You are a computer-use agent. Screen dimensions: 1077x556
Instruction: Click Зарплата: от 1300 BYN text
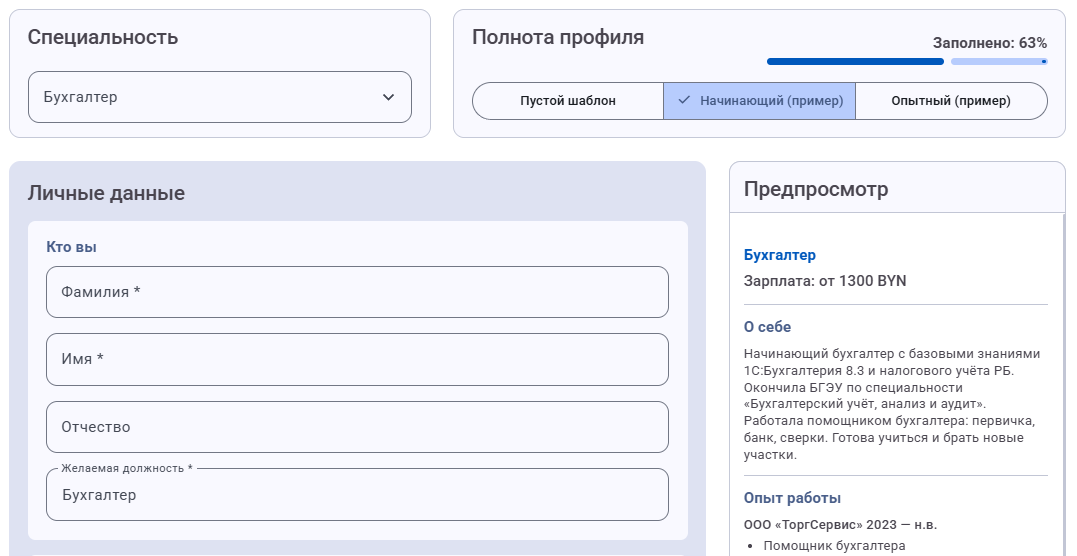(825, 281)
